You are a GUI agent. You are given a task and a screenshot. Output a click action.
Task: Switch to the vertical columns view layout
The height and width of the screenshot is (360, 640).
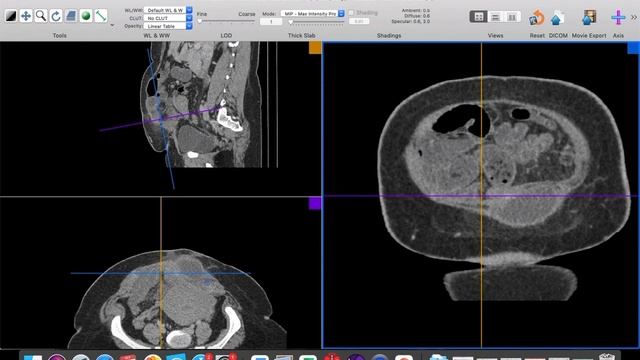tap(512, 17)
